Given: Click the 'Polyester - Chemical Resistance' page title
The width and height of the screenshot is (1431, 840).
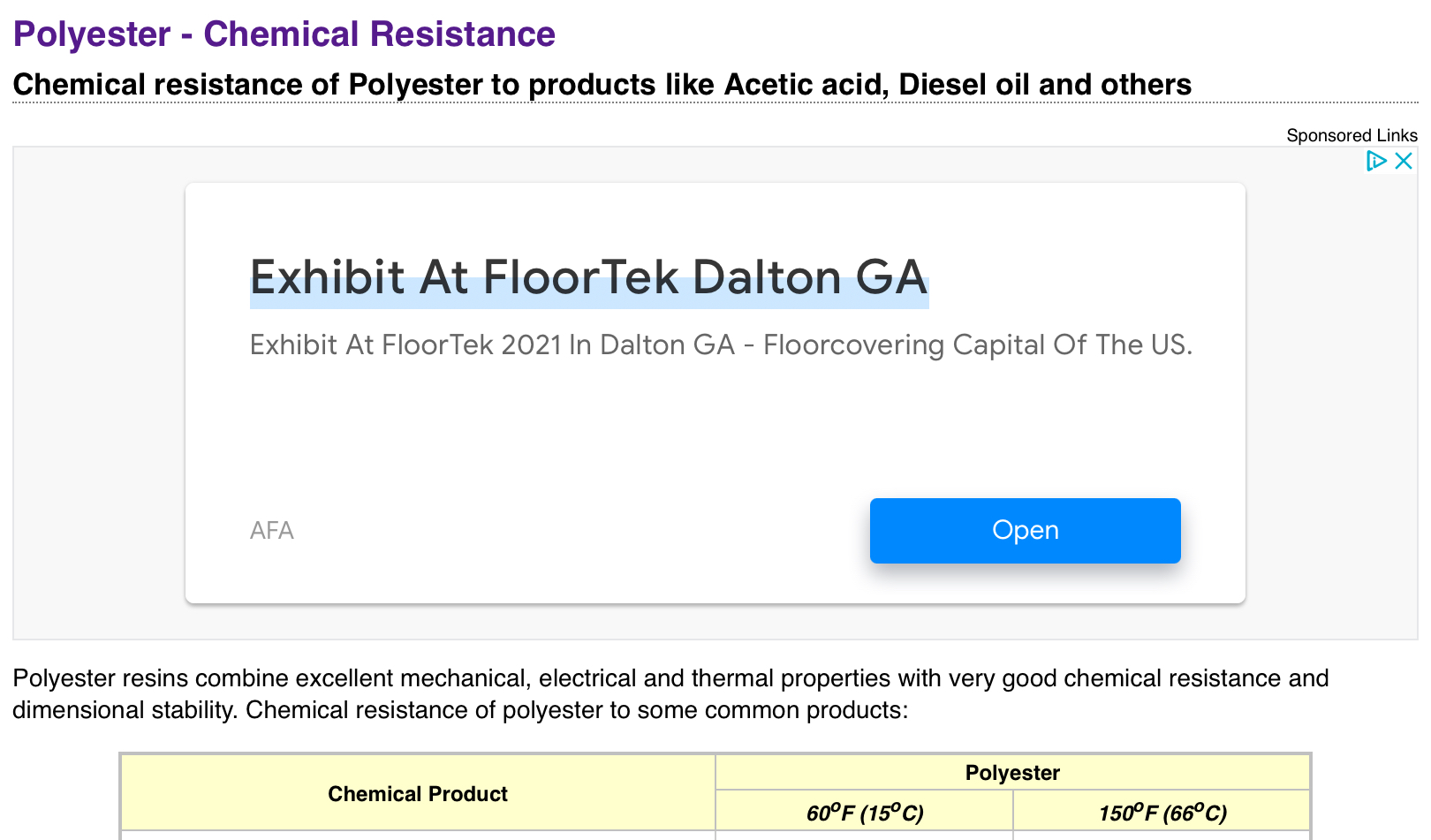Looking at the screenshot, I should point(284,34).
